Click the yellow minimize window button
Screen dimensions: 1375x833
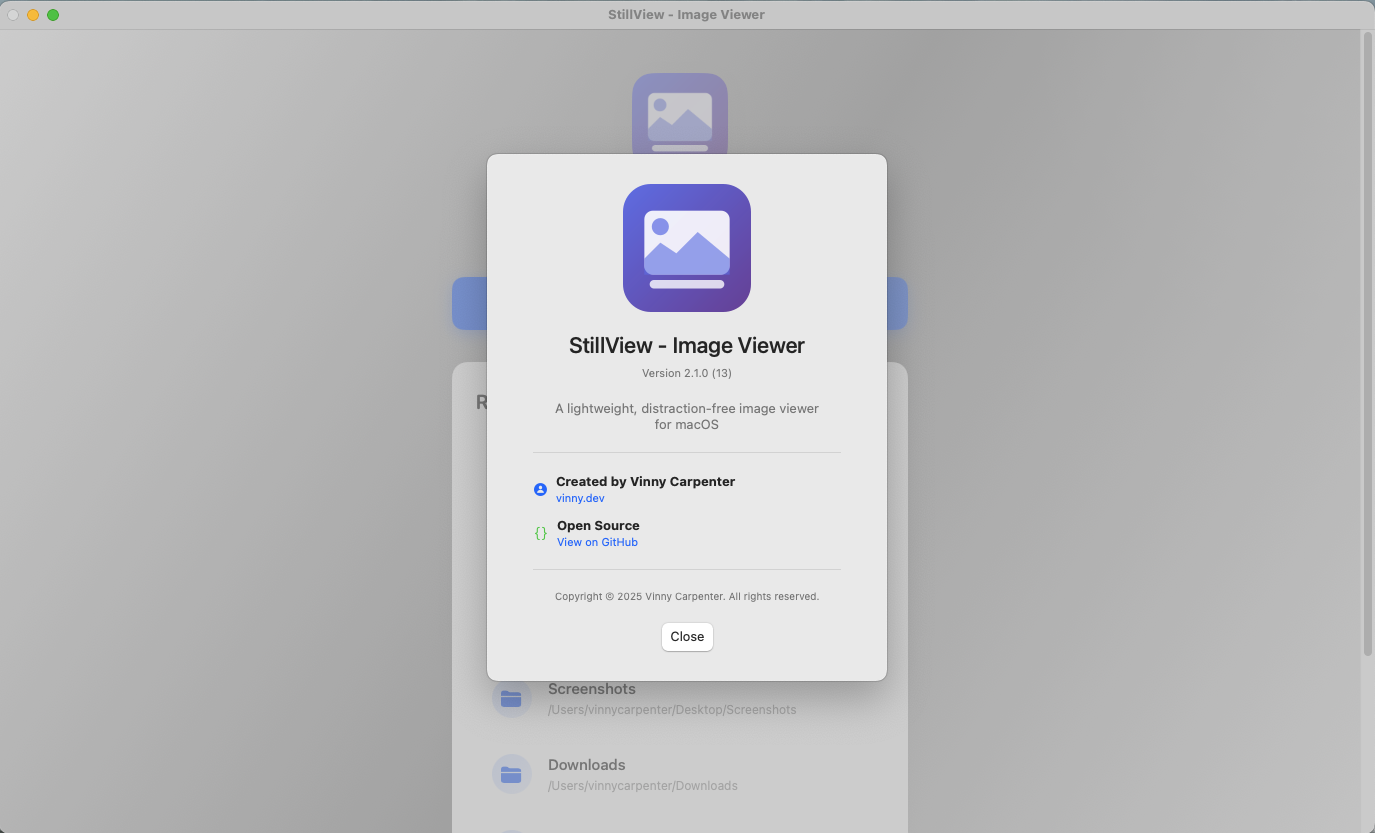tap(33, 15)
